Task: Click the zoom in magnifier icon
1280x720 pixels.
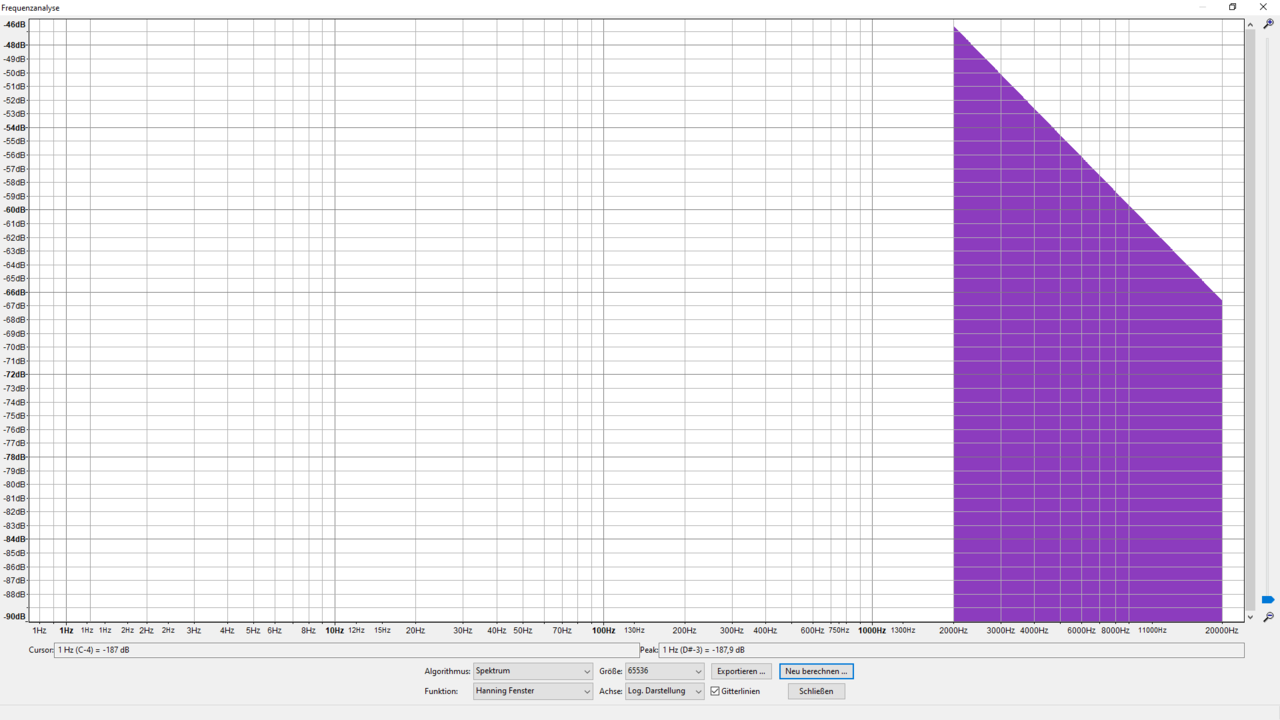Action: [1268, 24]
